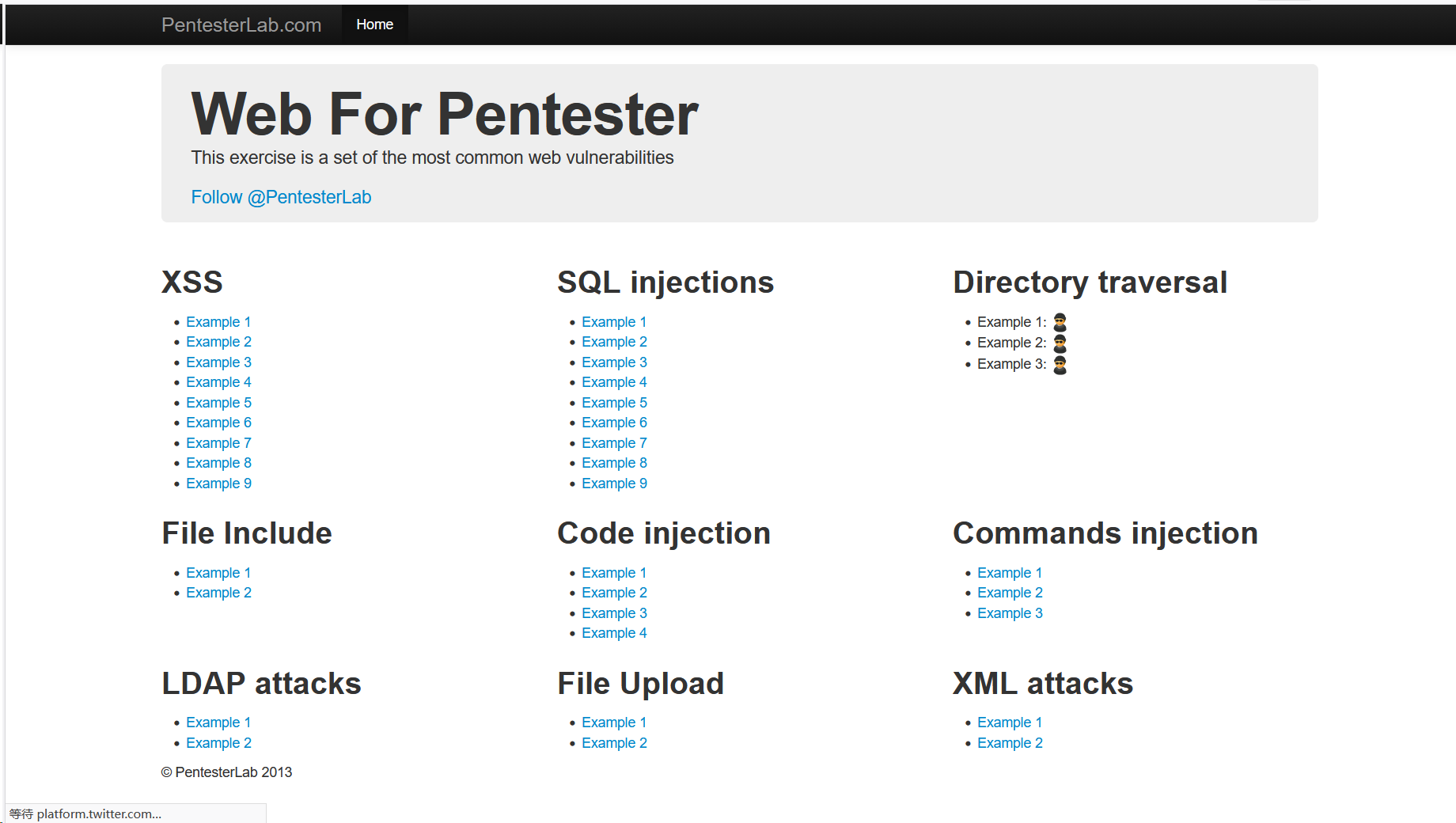1456x823 pixels.
Task: Open XSS Example 1
Action: pyautogui.click(x=218, y=322)
